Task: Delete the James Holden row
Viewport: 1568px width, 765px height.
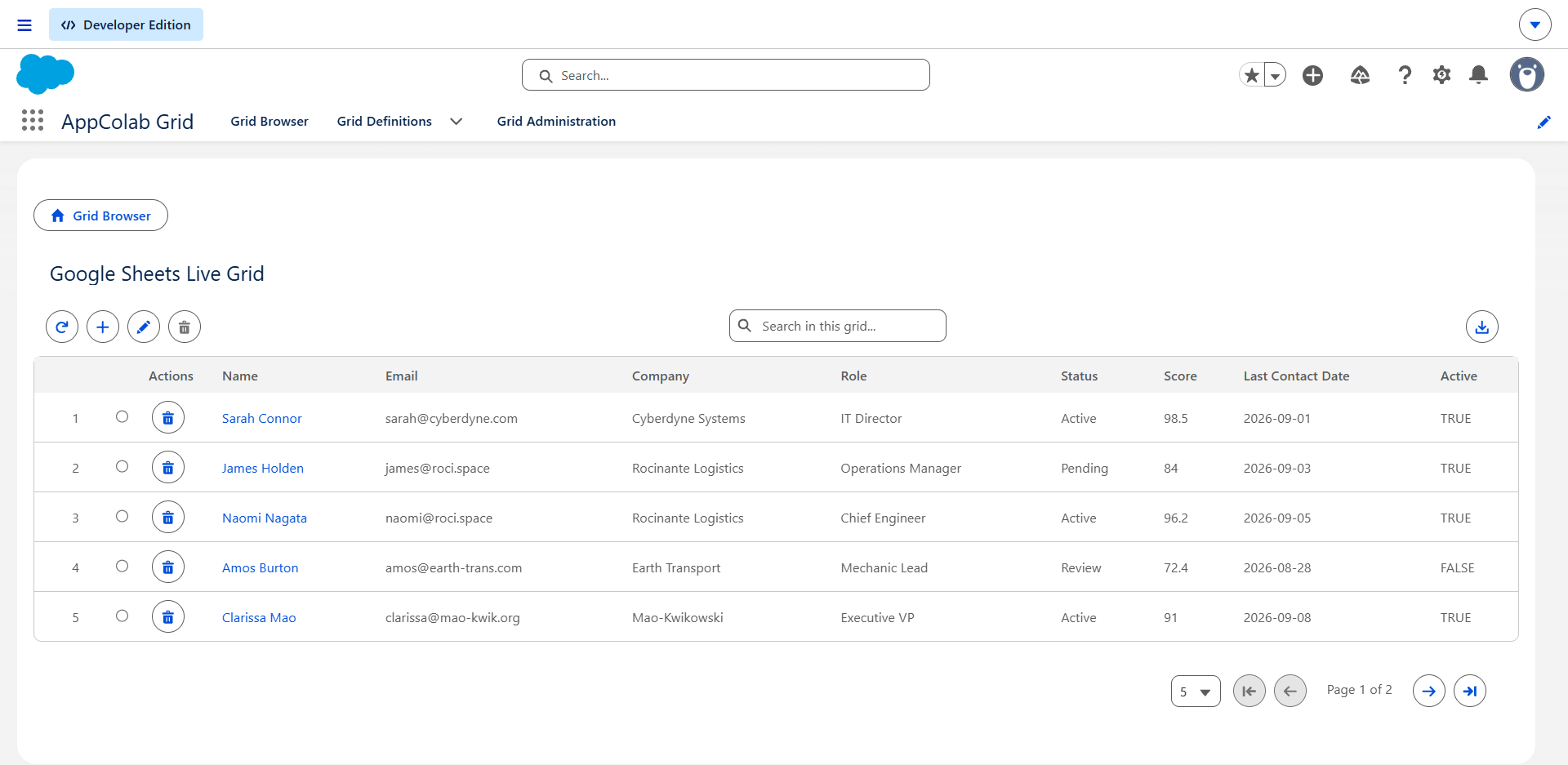Action: [x=168, y=467]
